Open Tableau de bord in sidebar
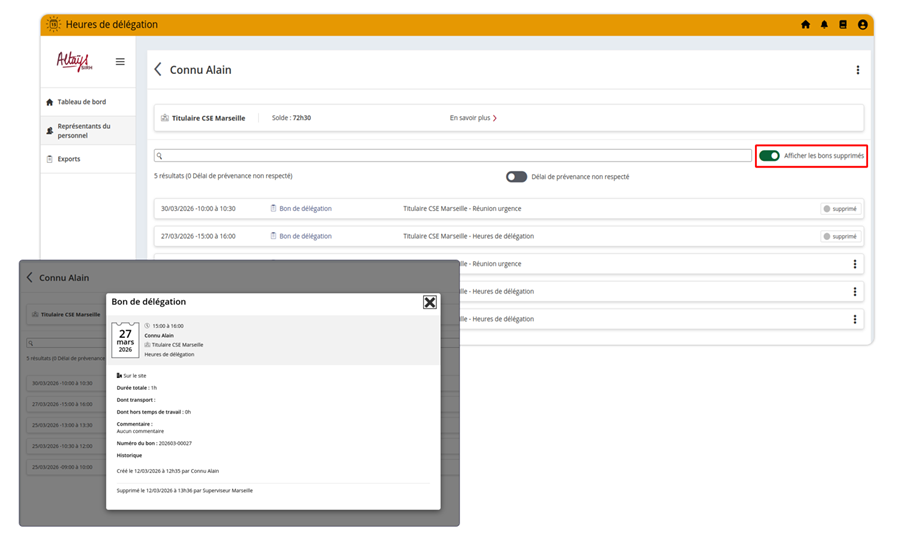This screenshot has height=538, width=900. [x=81, y=102]
